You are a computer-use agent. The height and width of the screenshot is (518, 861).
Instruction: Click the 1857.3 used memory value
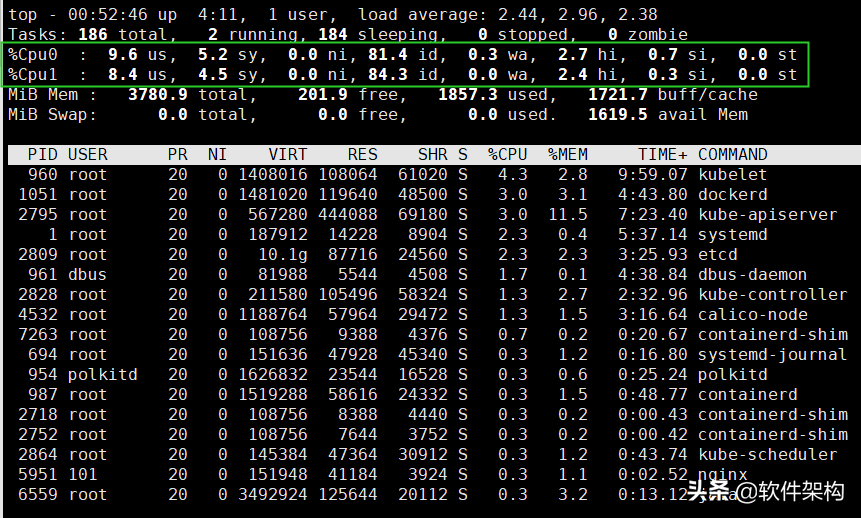(x=467, y=94)
